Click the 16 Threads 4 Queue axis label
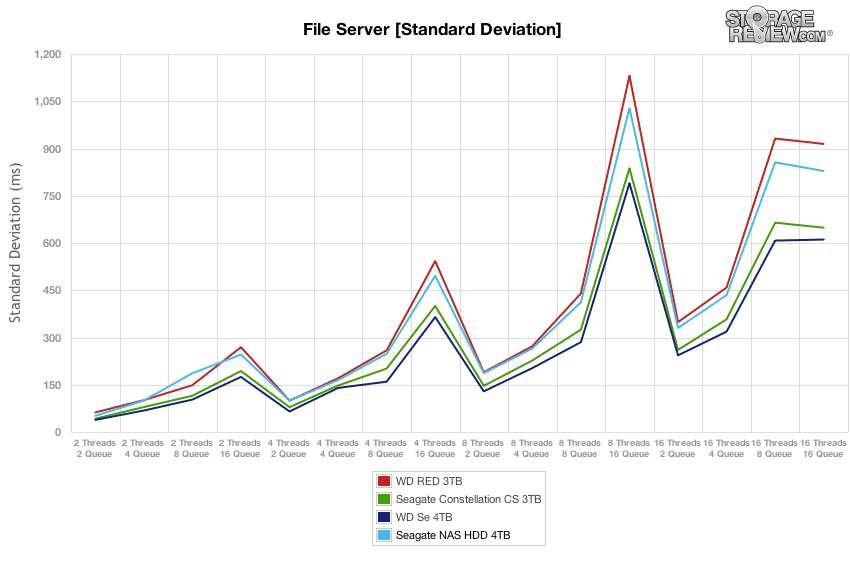This screenshot has width=850, height=570. (x=726, y=449)
